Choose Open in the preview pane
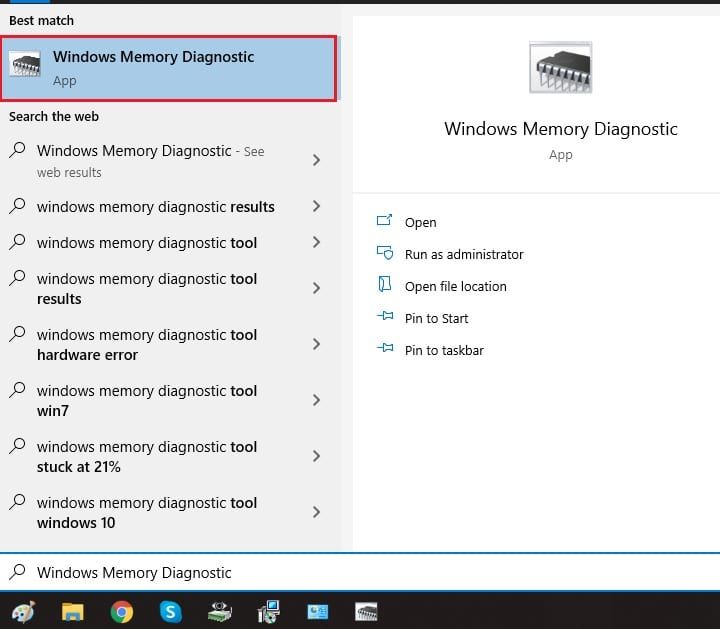Image resolution: width=720 pixels, height=629 pixels. tap(420, 223)
